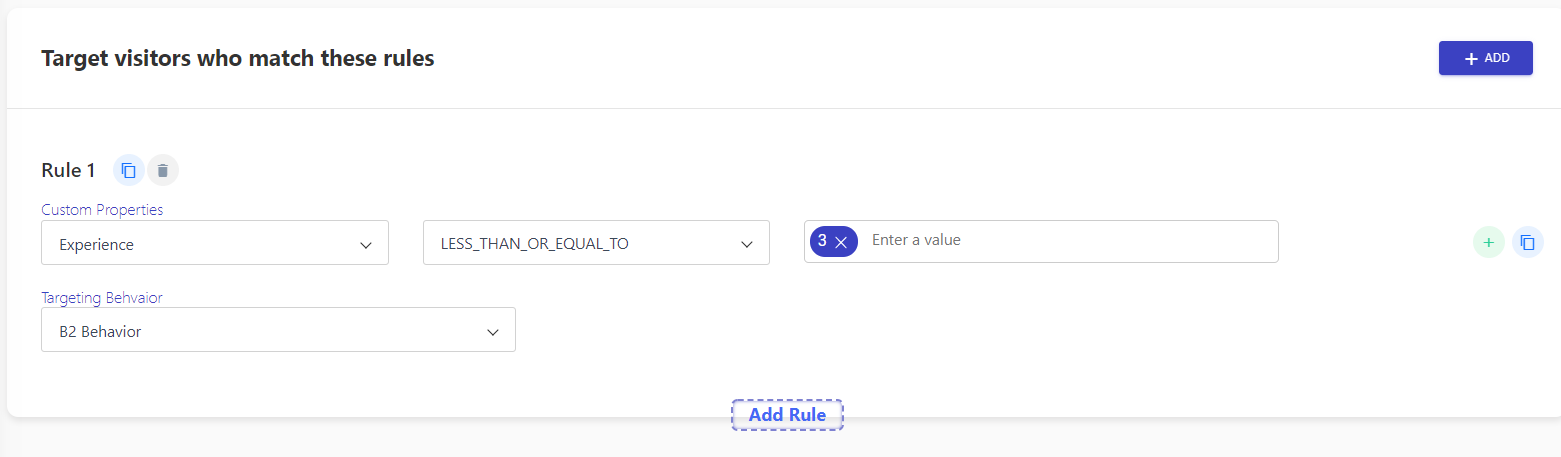
Task: Click the chevron arrow in B2 Behavior field
Action: 492,332
